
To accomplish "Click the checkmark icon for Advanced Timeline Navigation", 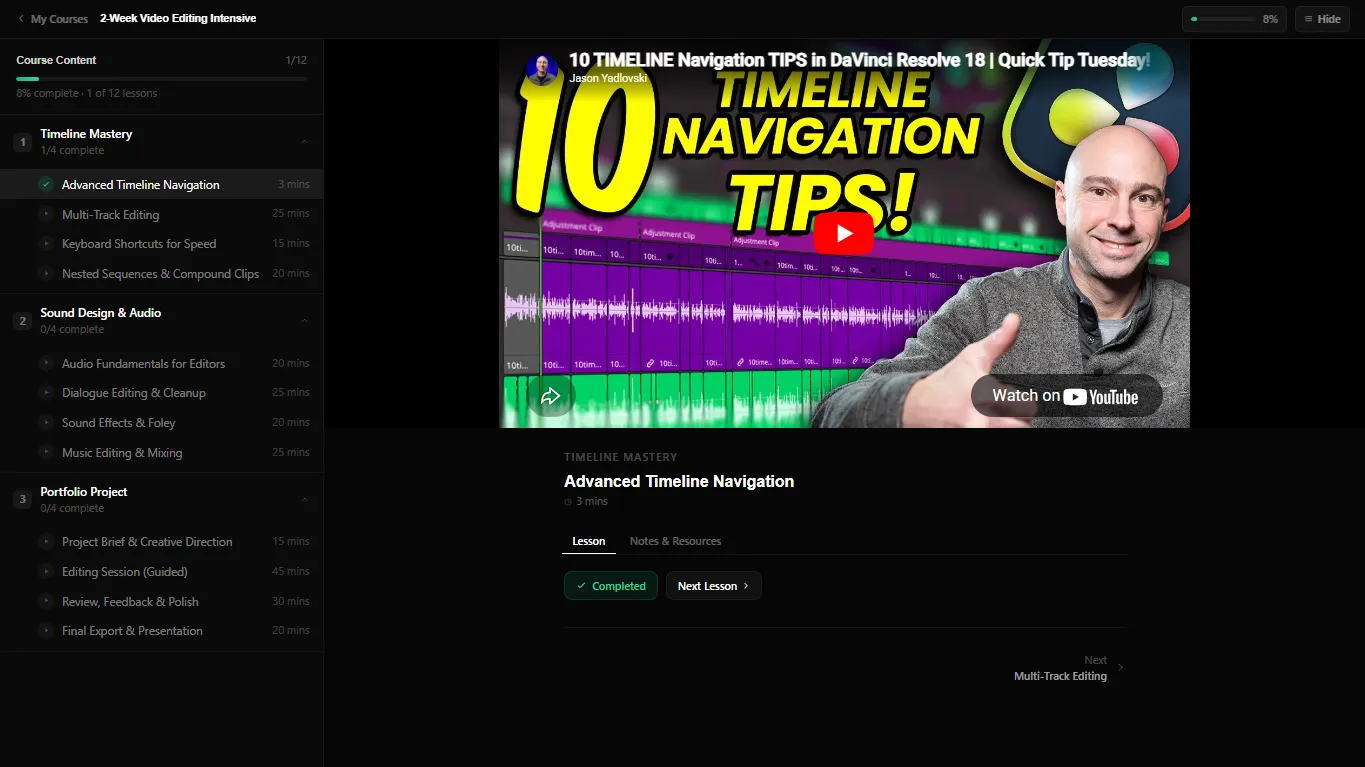I will (46, 184).
